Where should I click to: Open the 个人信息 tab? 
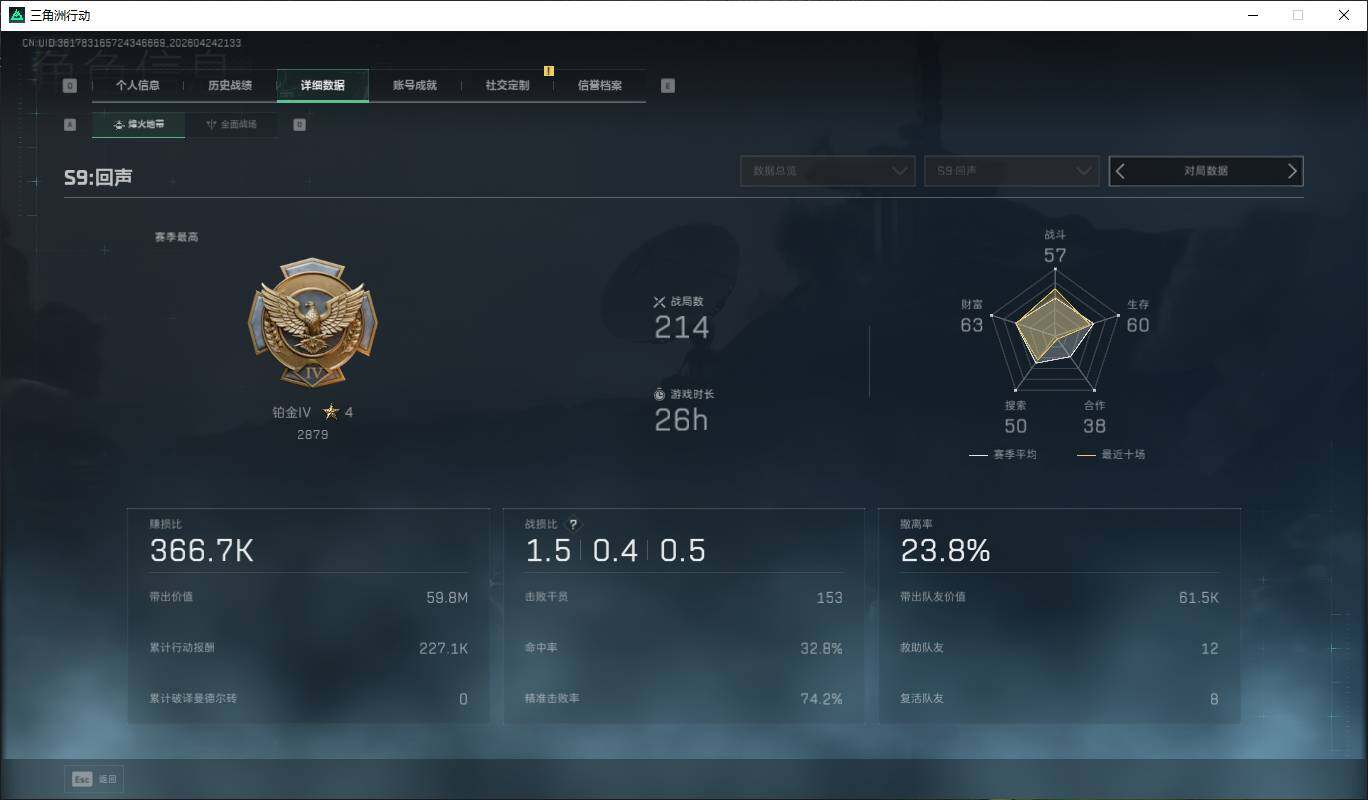pos(137,85)
